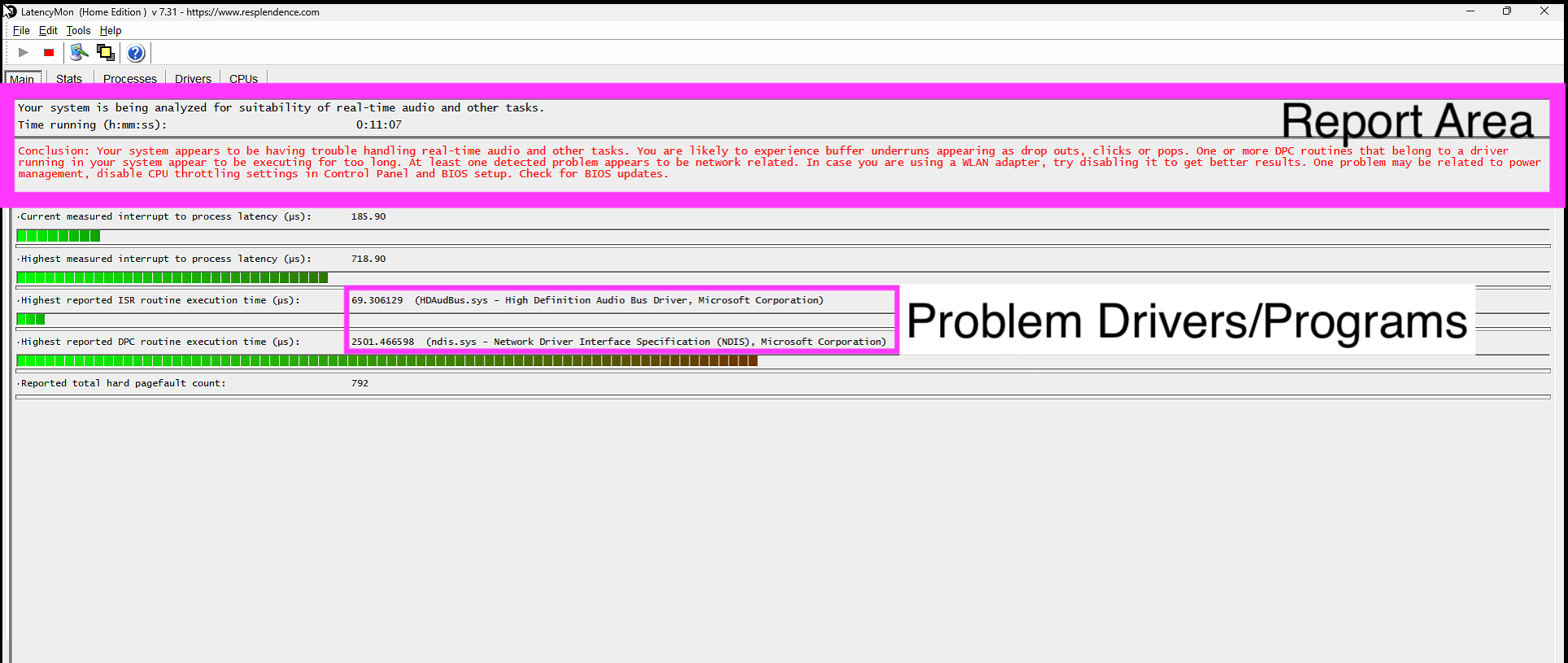Click the highest interrupt latency bar
This screenshot has height=663, width=1568.
tap(172, 277)
